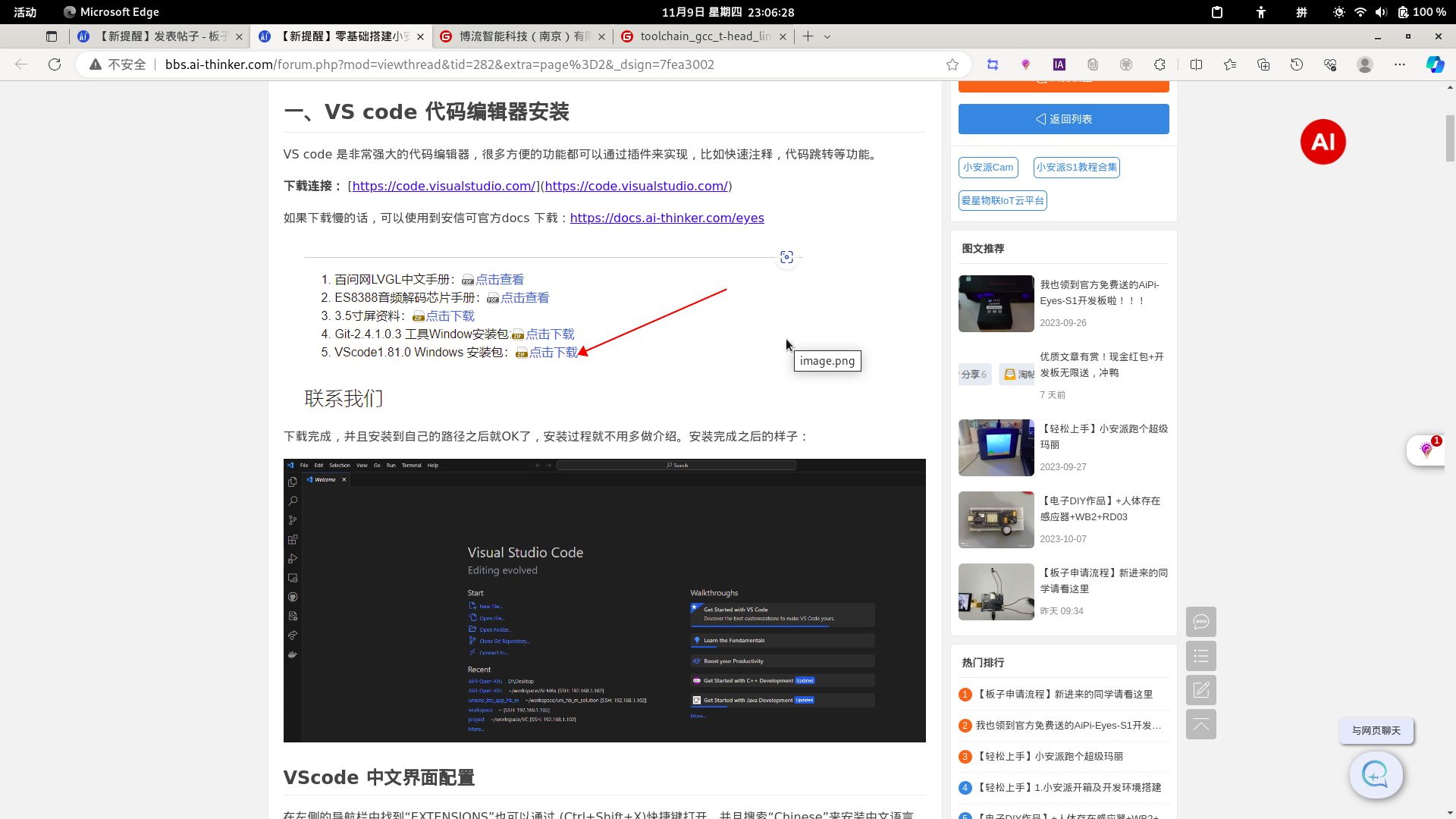
Task: Add this page to favorites via star icon
Action: [952, 64]
